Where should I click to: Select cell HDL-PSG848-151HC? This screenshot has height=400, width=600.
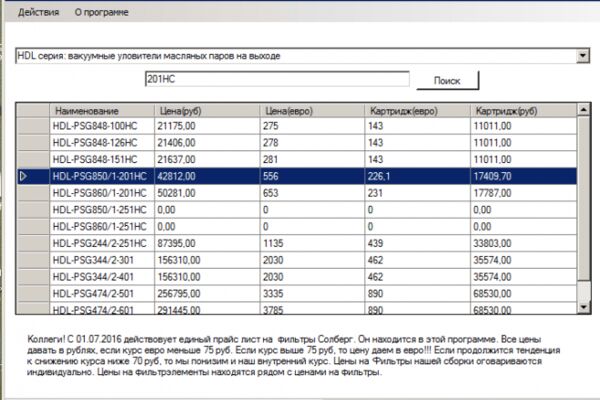click(102, 159)
